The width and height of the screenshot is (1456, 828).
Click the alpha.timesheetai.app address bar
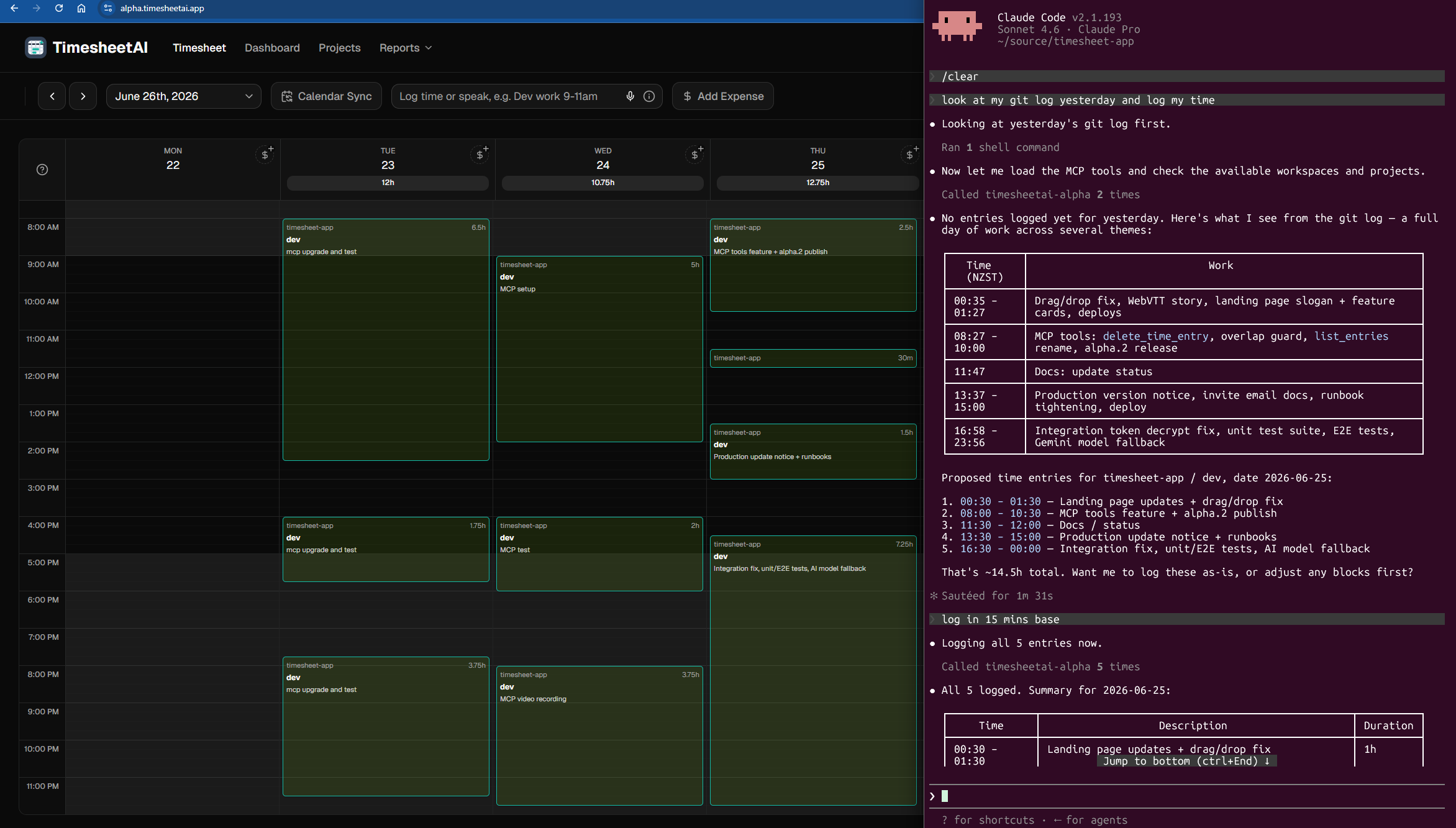tap(162, 8)
